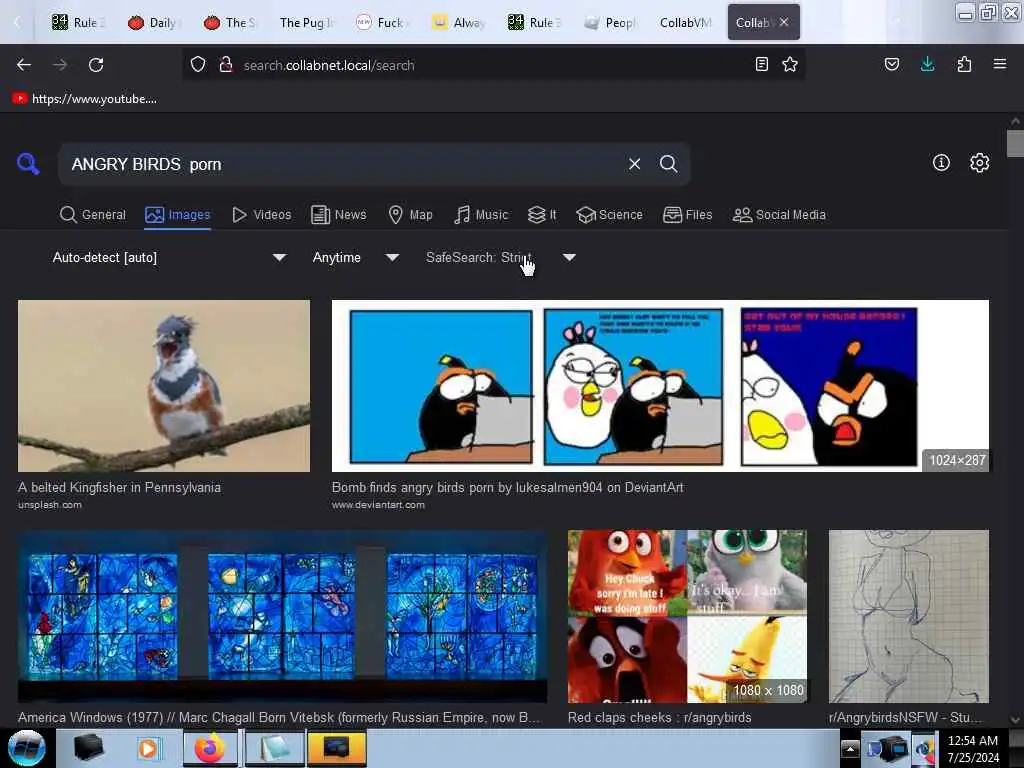This screenshot has height=768, width=1024.
Task: Switch to the Videos search tab
Action: [x=261, y=215]
